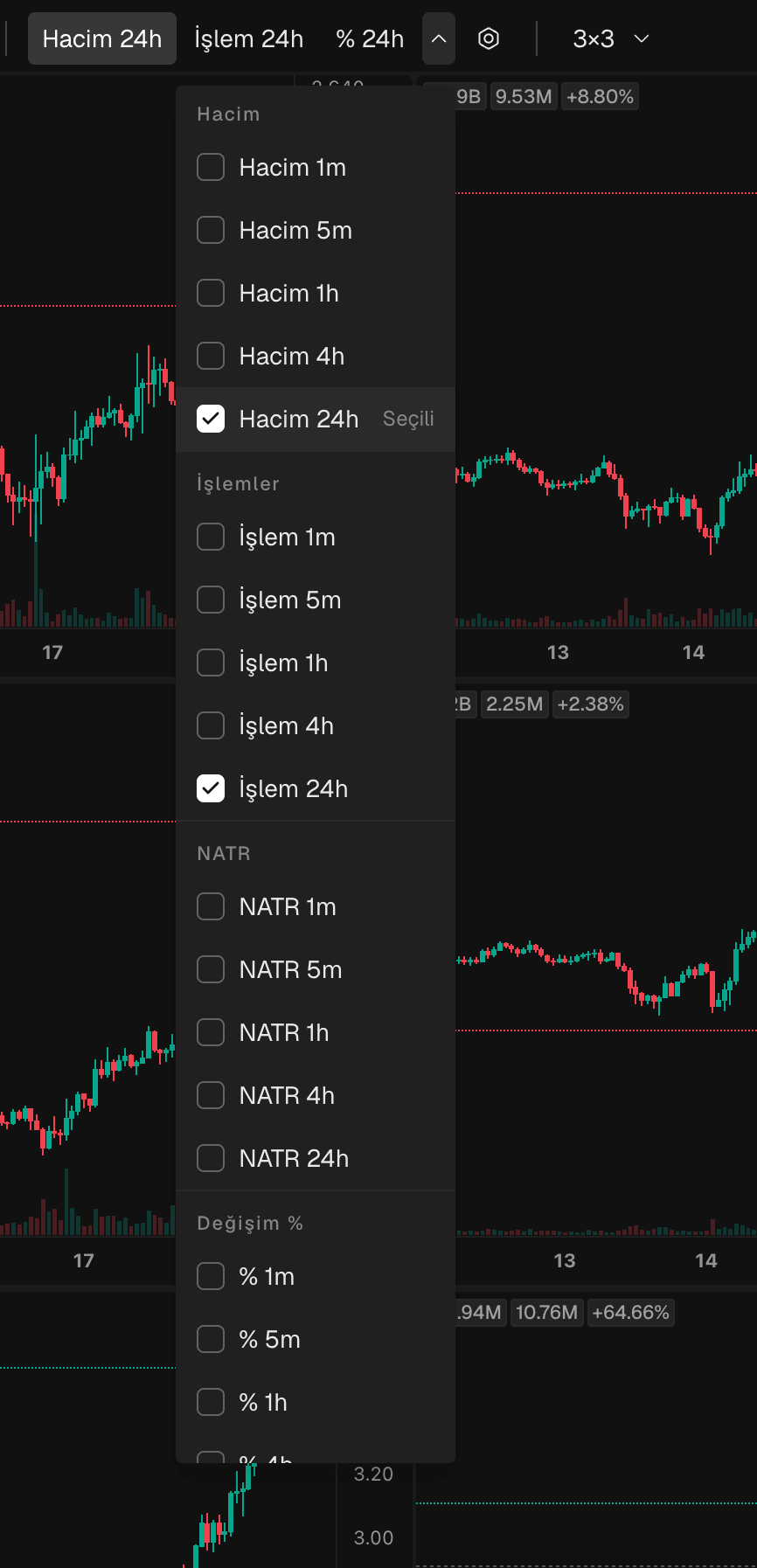Toggle the İşlem 5m checkbox
Image resolution: width=757 pixels, height=1568 pixels.
[x=211, y=600]
